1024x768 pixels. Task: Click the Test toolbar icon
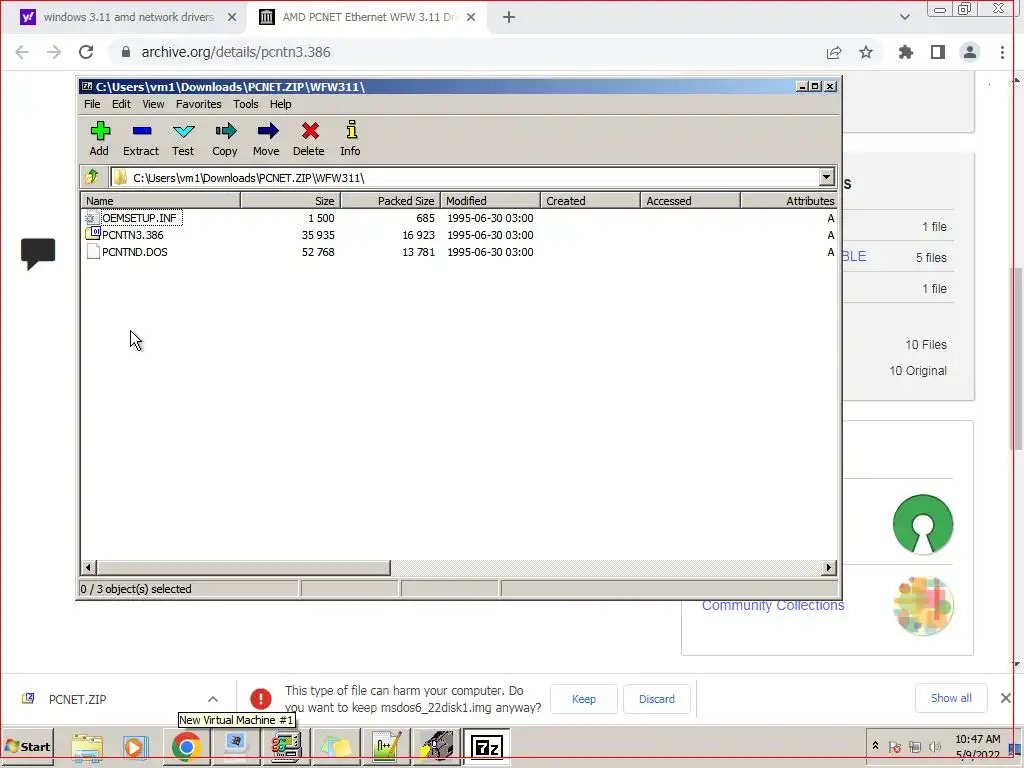184,131
